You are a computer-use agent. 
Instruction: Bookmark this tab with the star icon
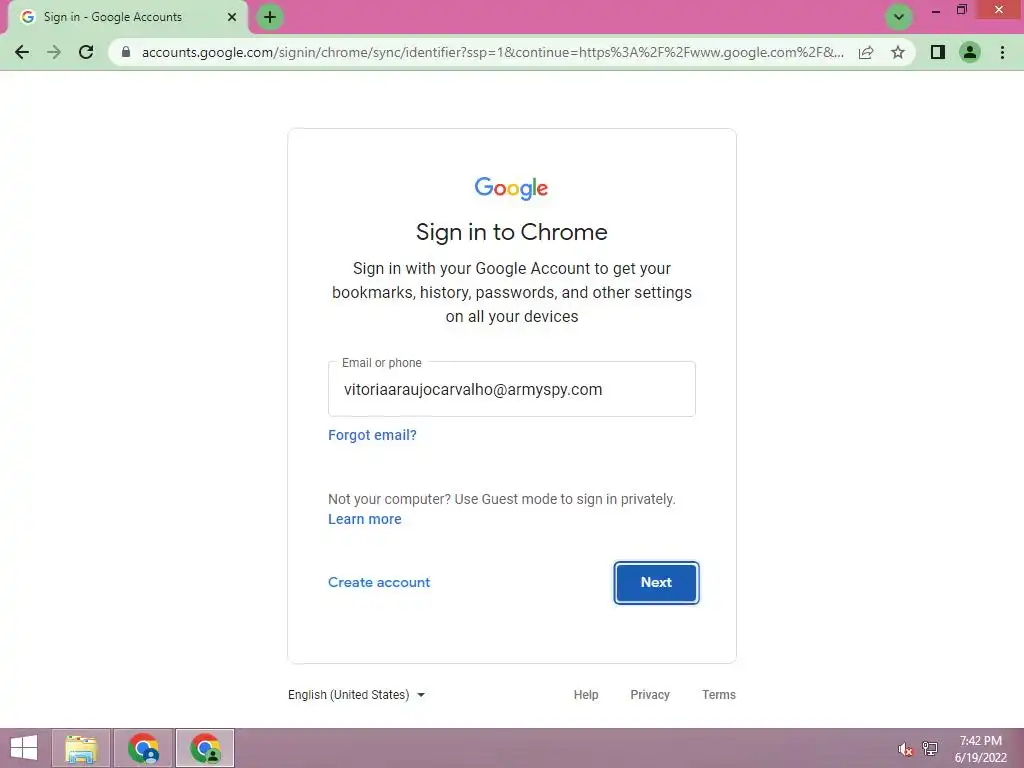point(898,52)
